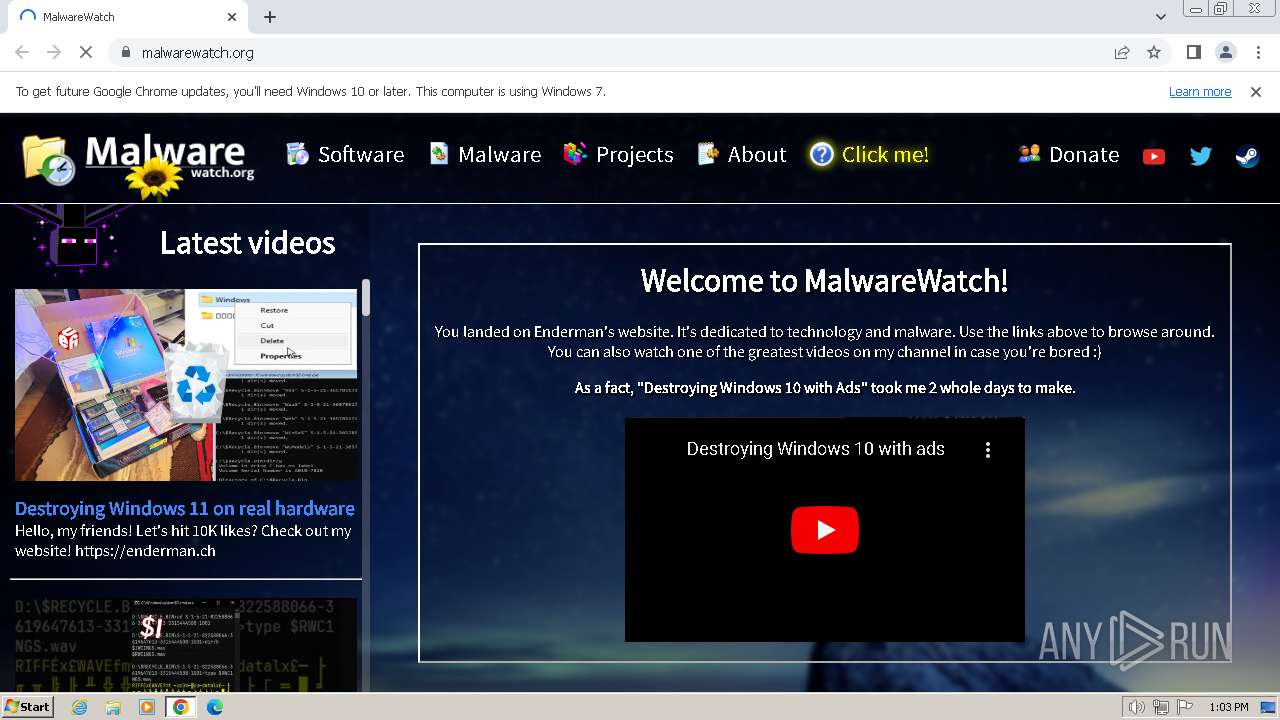
Task: Open the Chrome profile avatar
Action: coord(1225,52)
